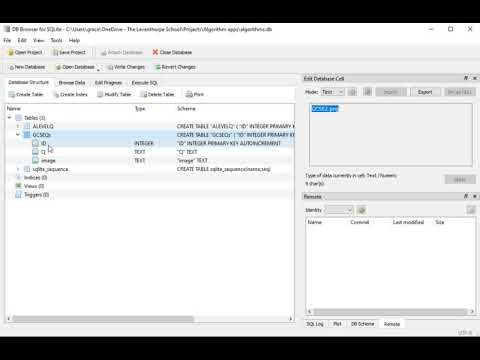Viewport: 480px width, 360px height.
Task: Collapse the GCSEQs table node
Action: coord(18,135)
